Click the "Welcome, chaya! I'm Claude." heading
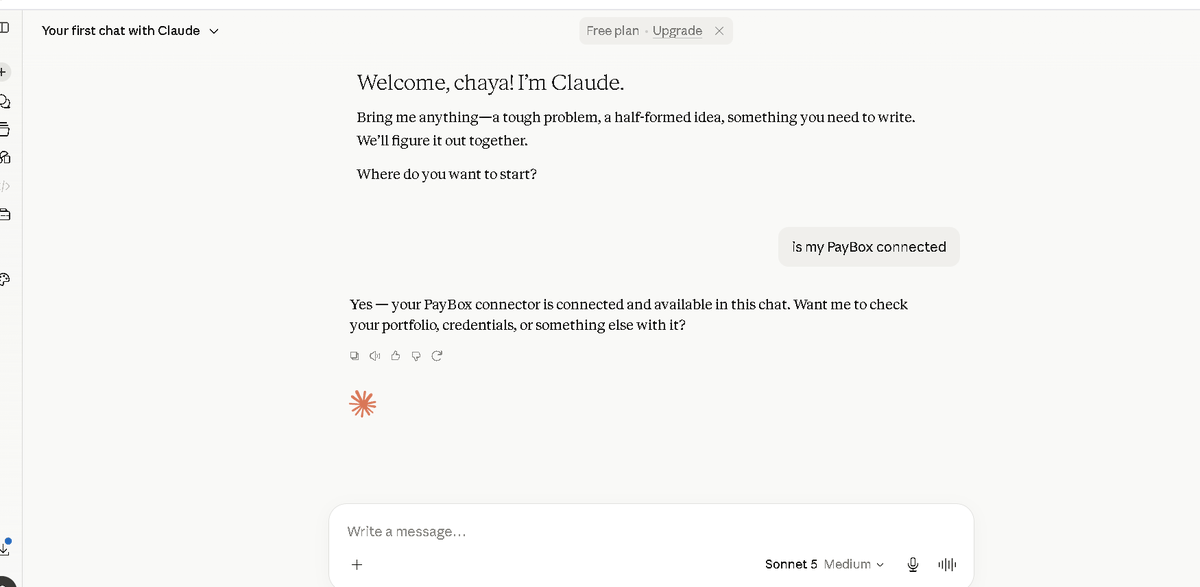Screen dimensions: 1200x587 [x=491, y=82]
